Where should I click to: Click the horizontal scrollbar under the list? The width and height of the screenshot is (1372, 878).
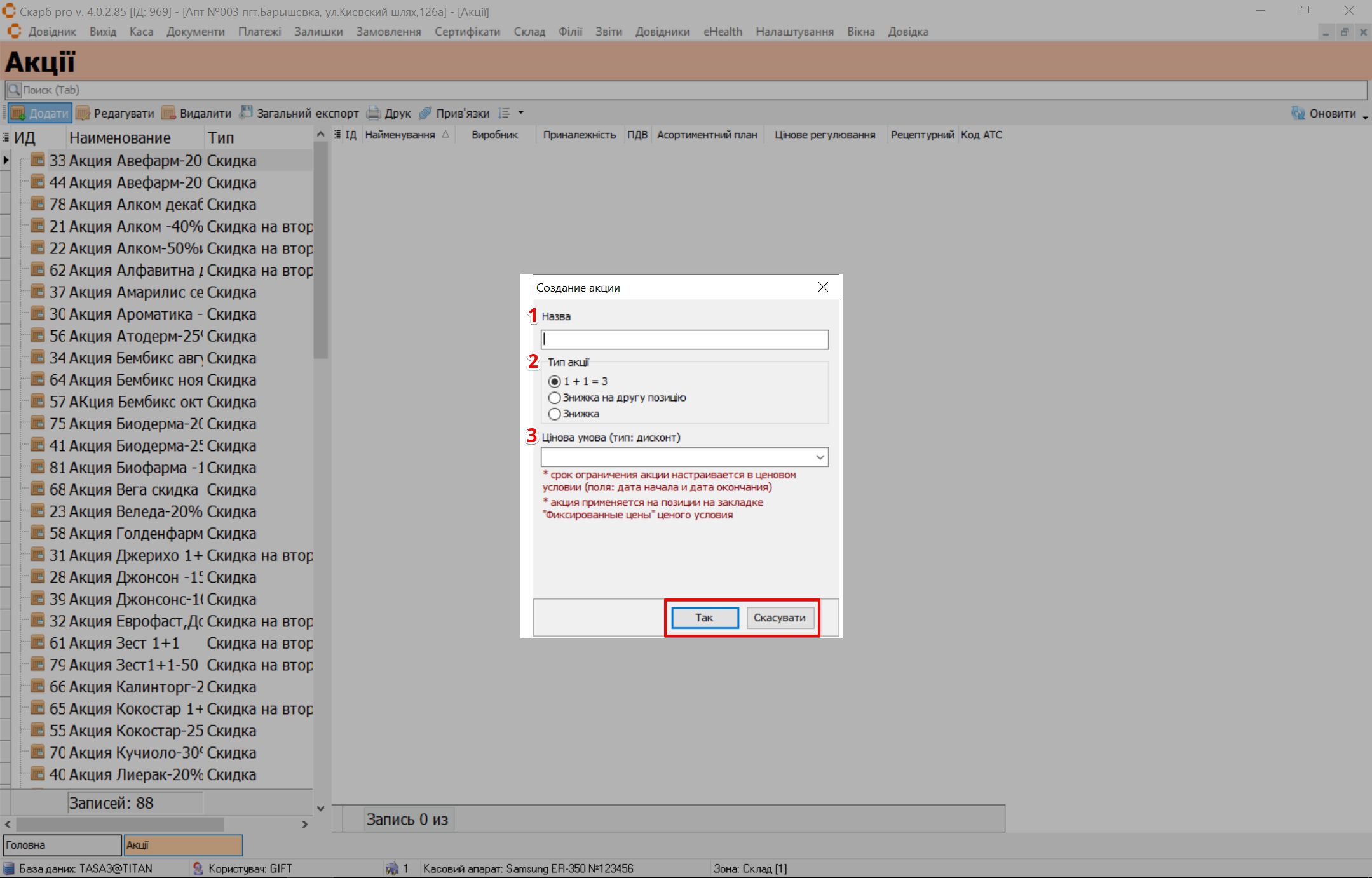click(121, 824)
